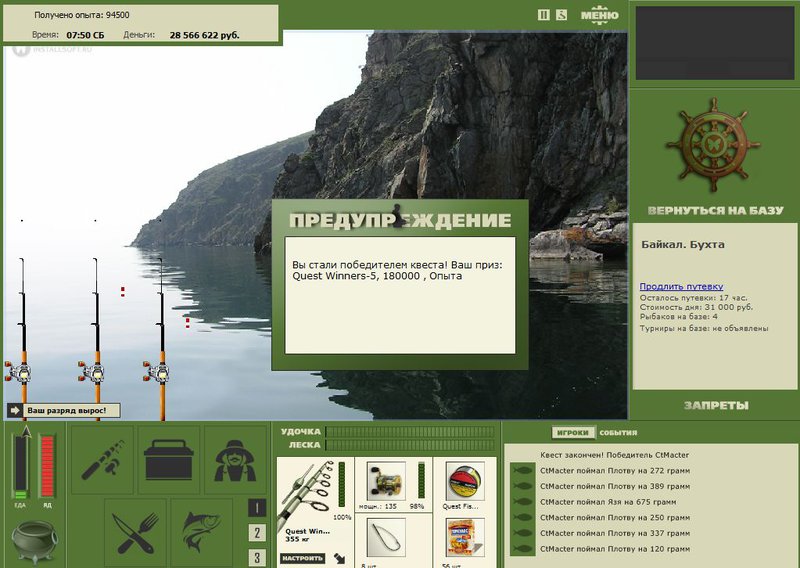Click the red ЯД level bar
This screenshot has width=800, height=568.
pyautogui.click(x=47, y=466)
